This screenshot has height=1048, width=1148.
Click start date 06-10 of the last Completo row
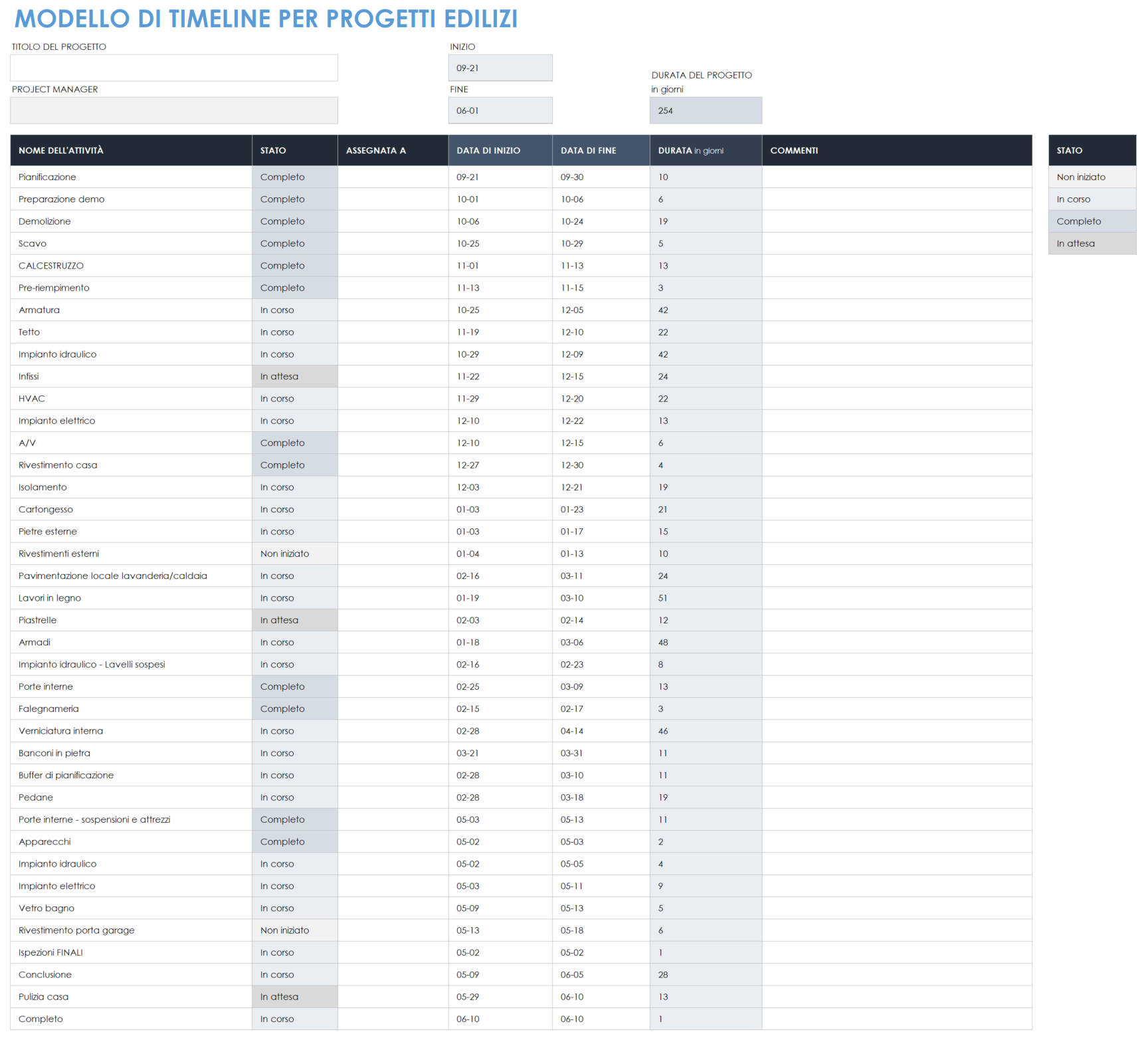pyautogui.click(x=500, y=1019)
